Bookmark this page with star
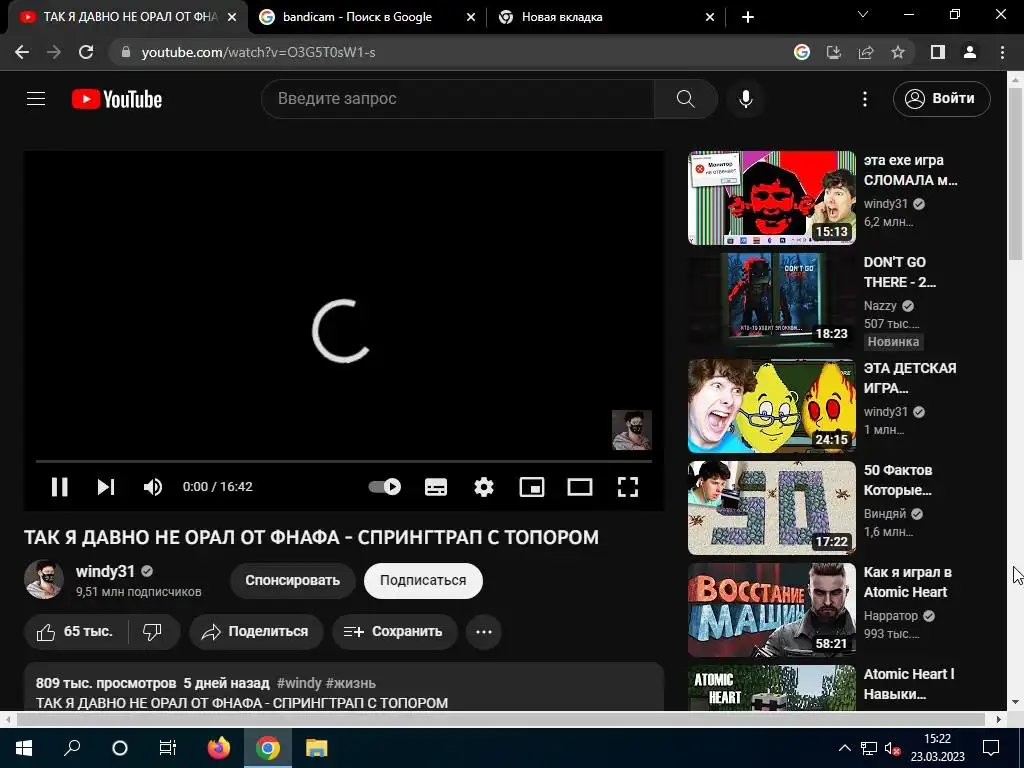Screen dimensions: 1024x768 (898, 52)
